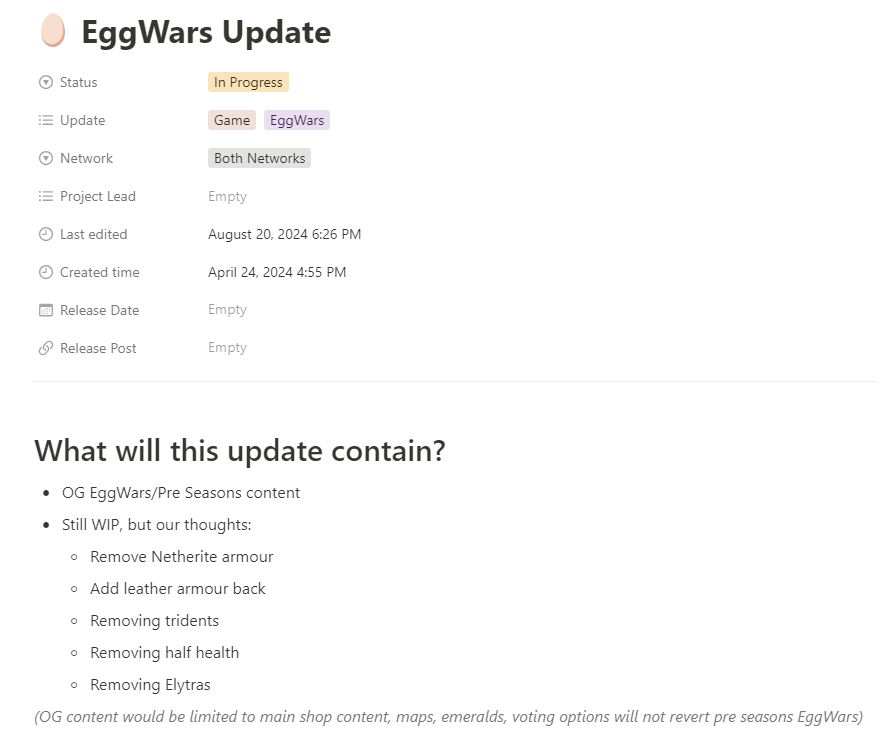Click the Last edited clock icon
The height and width of the screenshot is (742, 893).
click(46, 234)
